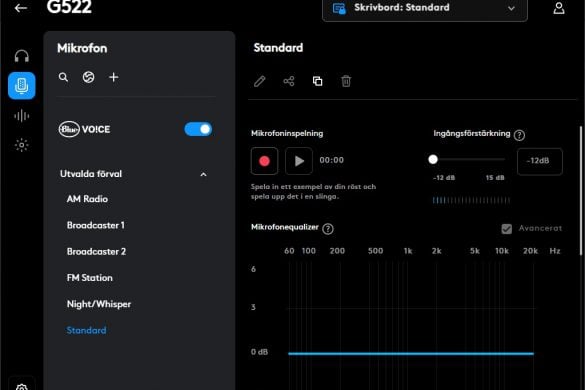This screenshot has height=390, width=585.
Task: Open help for Mikrofonequalizer
Action: (x=328, y=229)
